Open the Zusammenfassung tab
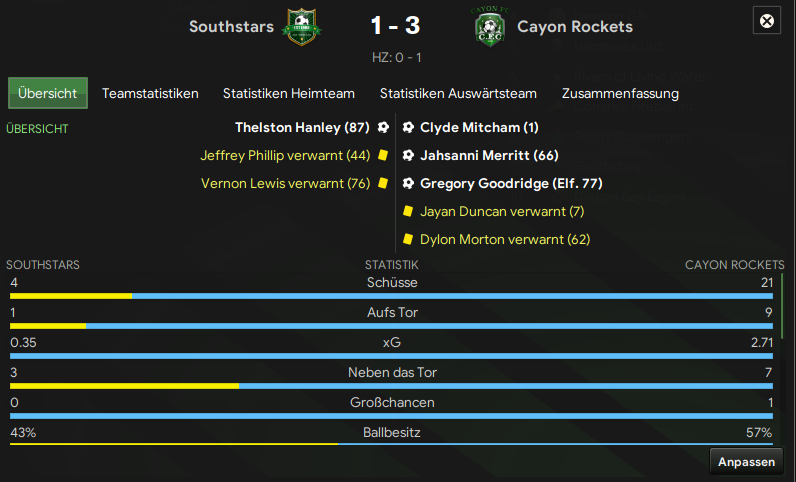Screen dimensions: 796x482 click(x=620, y=94)
